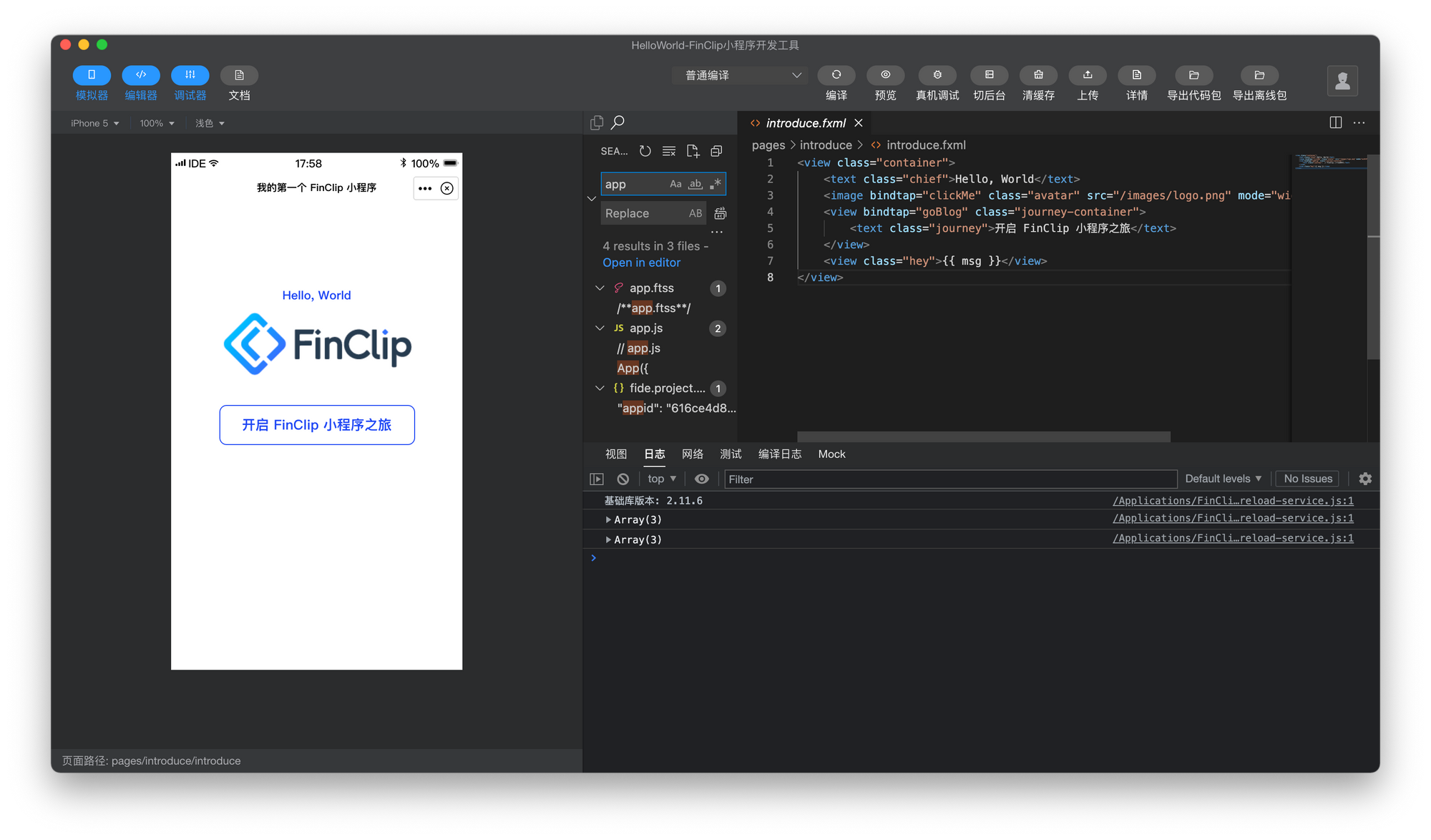The height and width of the screenshot is (840, 1431).
Task: Click 导出离线包 export offline package icon
Action: pos(1259,75)
